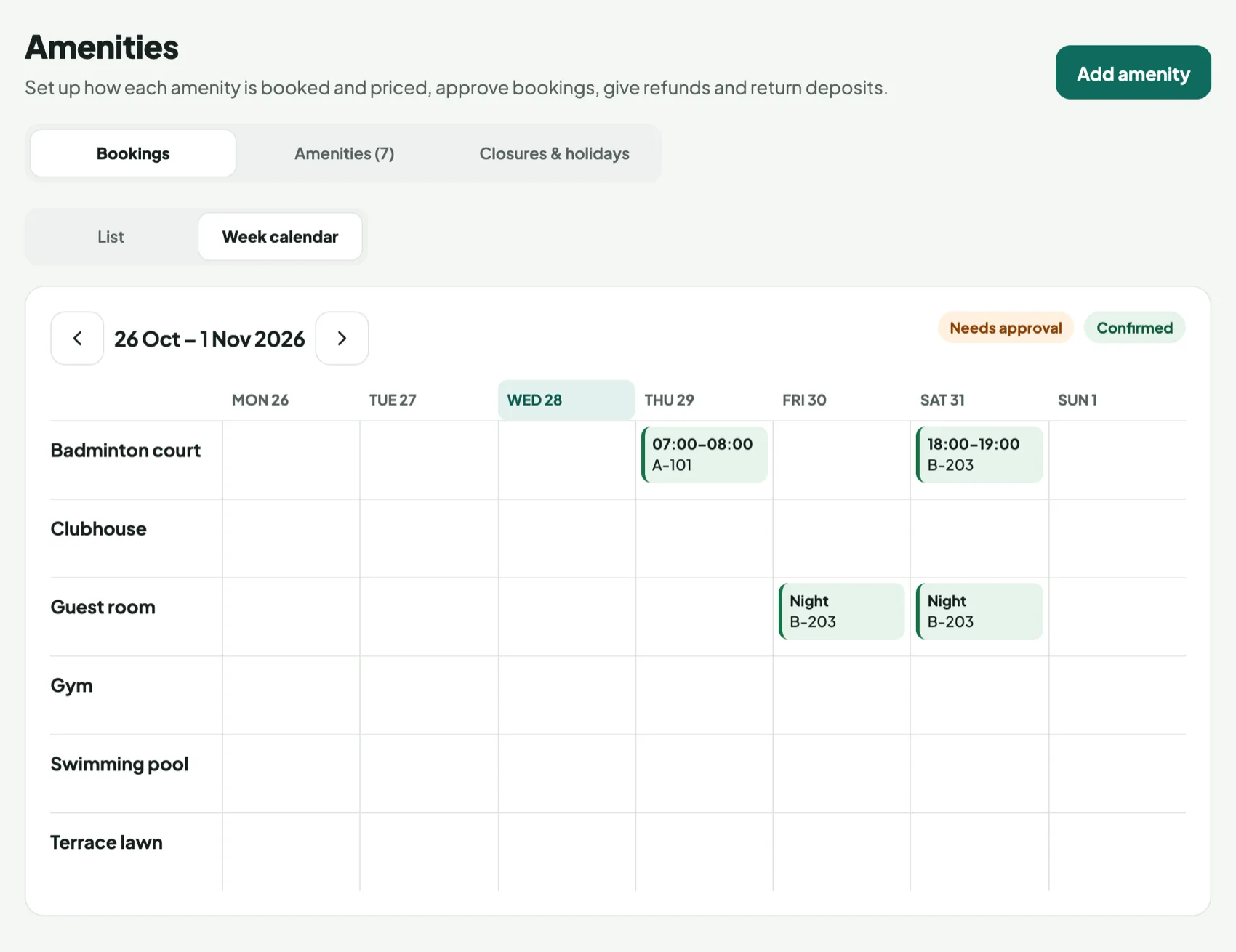The image size is (1236, 952).
Task: Click the THU 29 day header
Action: tap(669, 400)
